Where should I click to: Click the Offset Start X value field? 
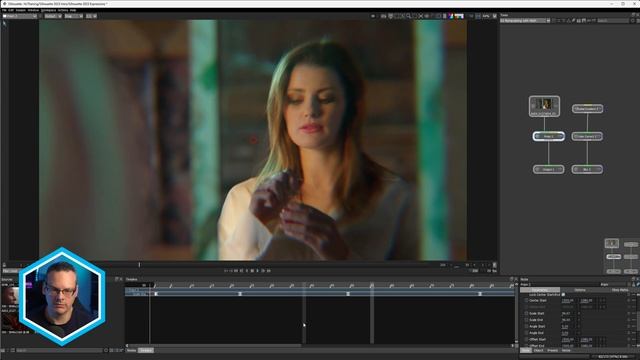567,340
